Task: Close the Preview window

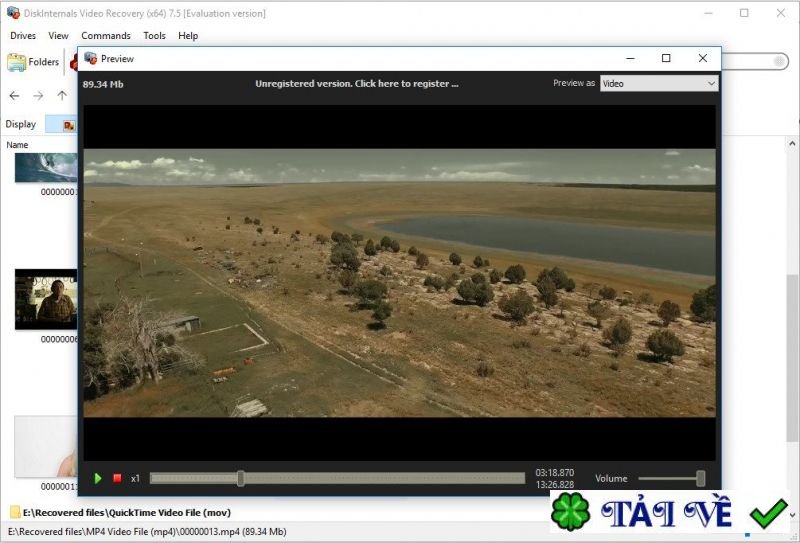Action: pyautogui.click(x=703, y=58)
